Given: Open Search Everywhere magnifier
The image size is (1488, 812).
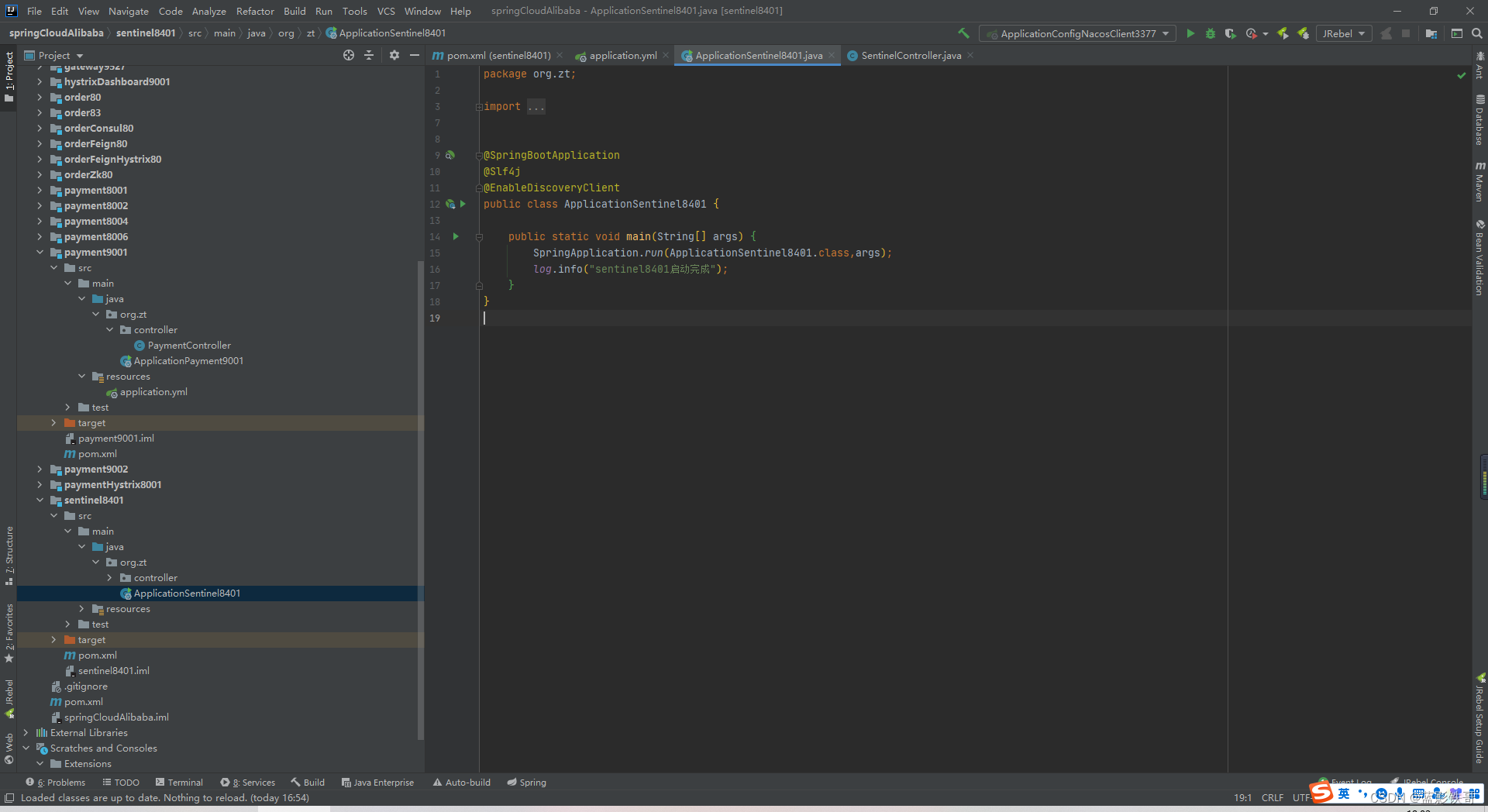Looking at the screenshot, I should pyautogui.click(x=1477, y=33).
